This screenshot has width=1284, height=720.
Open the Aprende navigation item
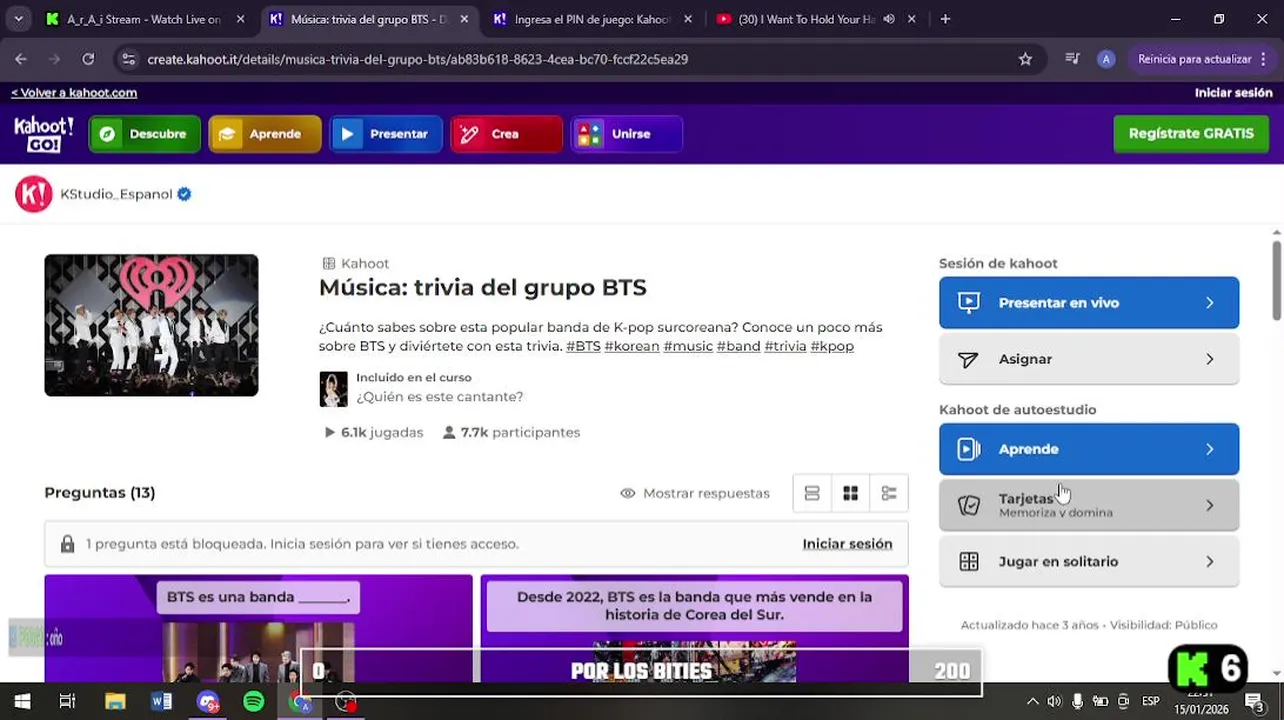pos(265,134)
